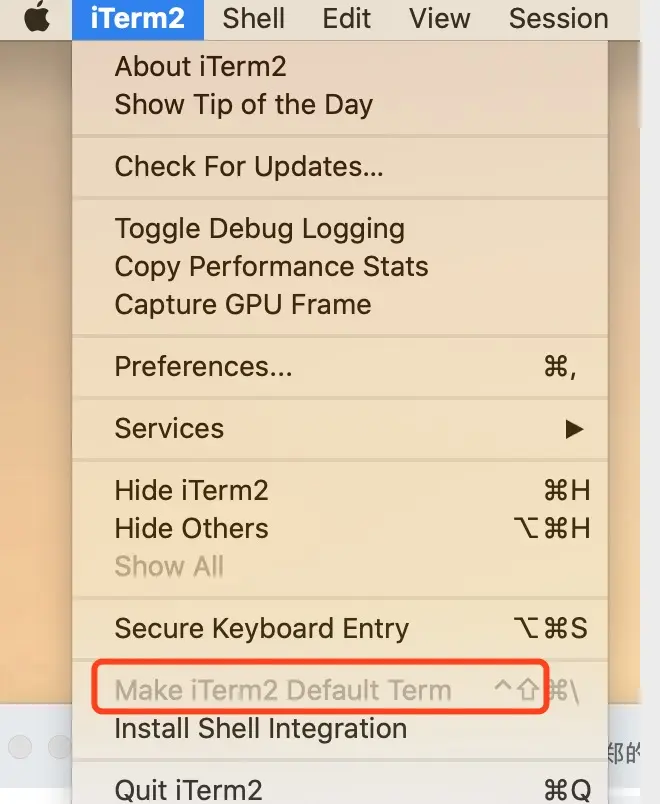The image size is (660, 804).
Task: Select Install Shell Integration
Action: point(260,729)
